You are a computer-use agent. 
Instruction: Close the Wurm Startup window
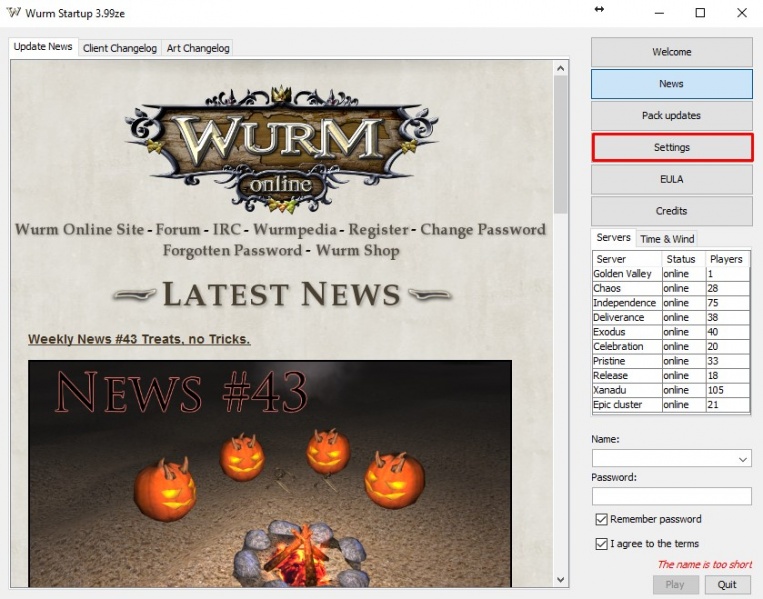pos(742,13)
